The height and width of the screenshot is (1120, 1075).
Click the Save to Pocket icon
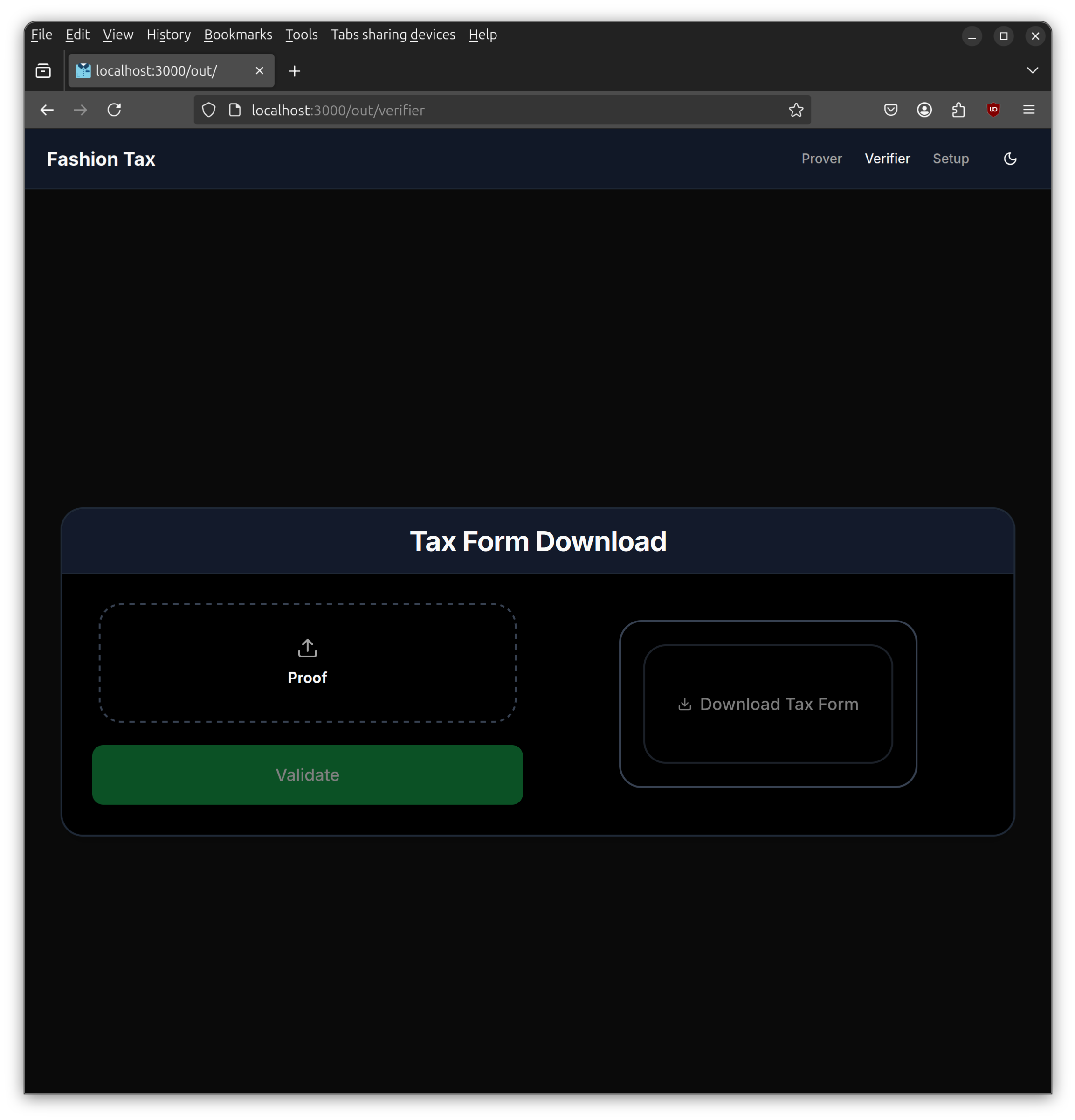point(890,110)
